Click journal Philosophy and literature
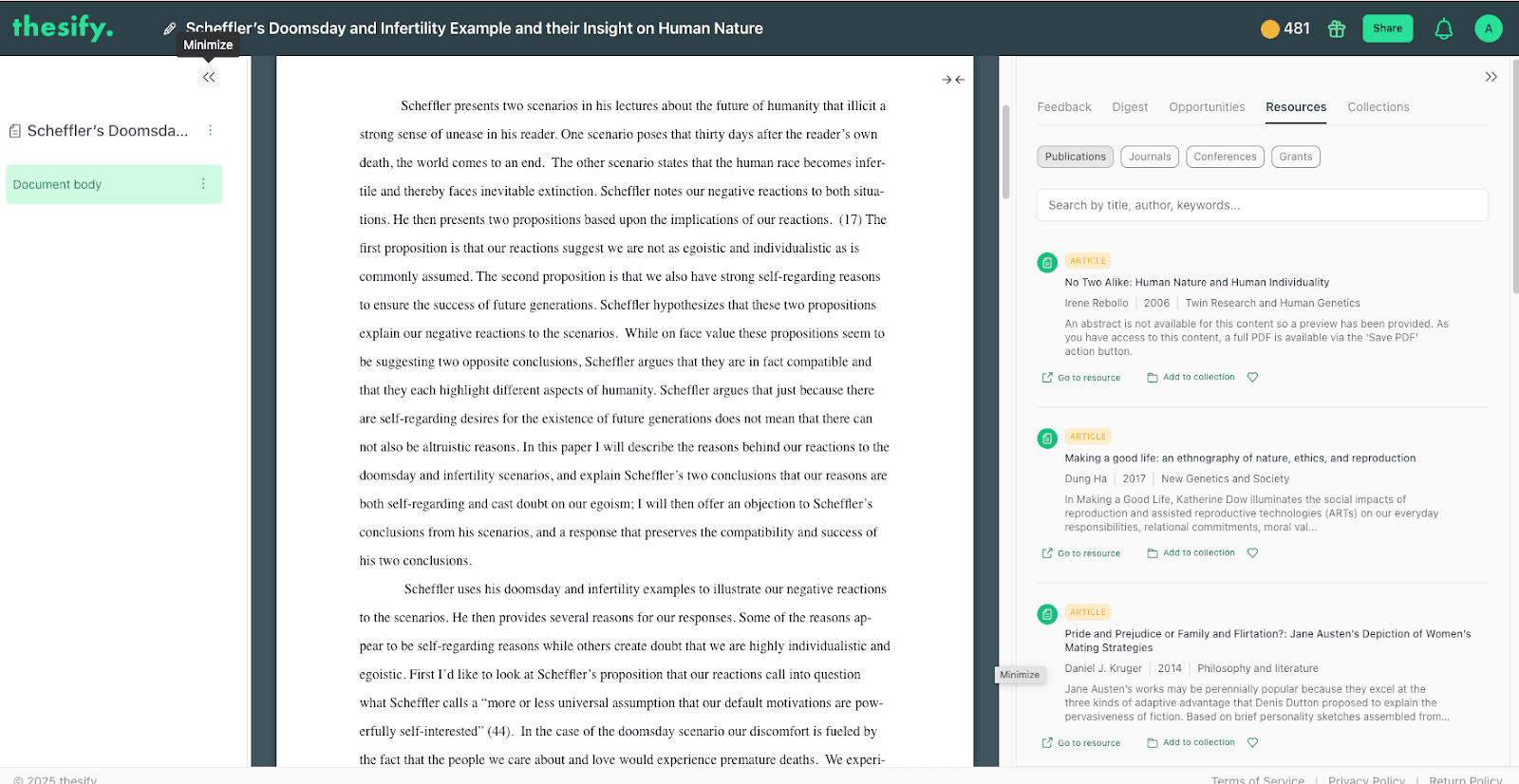The height and width of the screenshot is (784, 1519). click(1257, 669)
